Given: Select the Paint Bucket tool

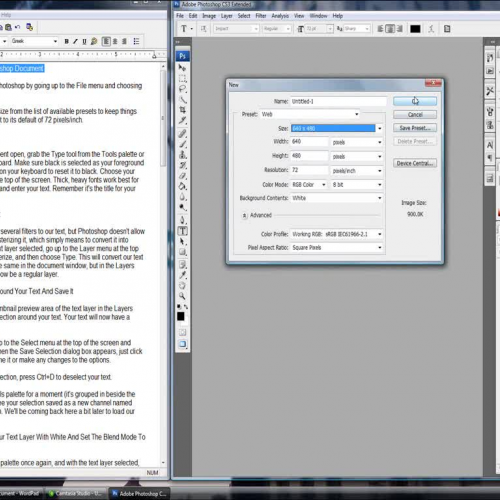Looking at the screenshot, I should coord(182,186).
